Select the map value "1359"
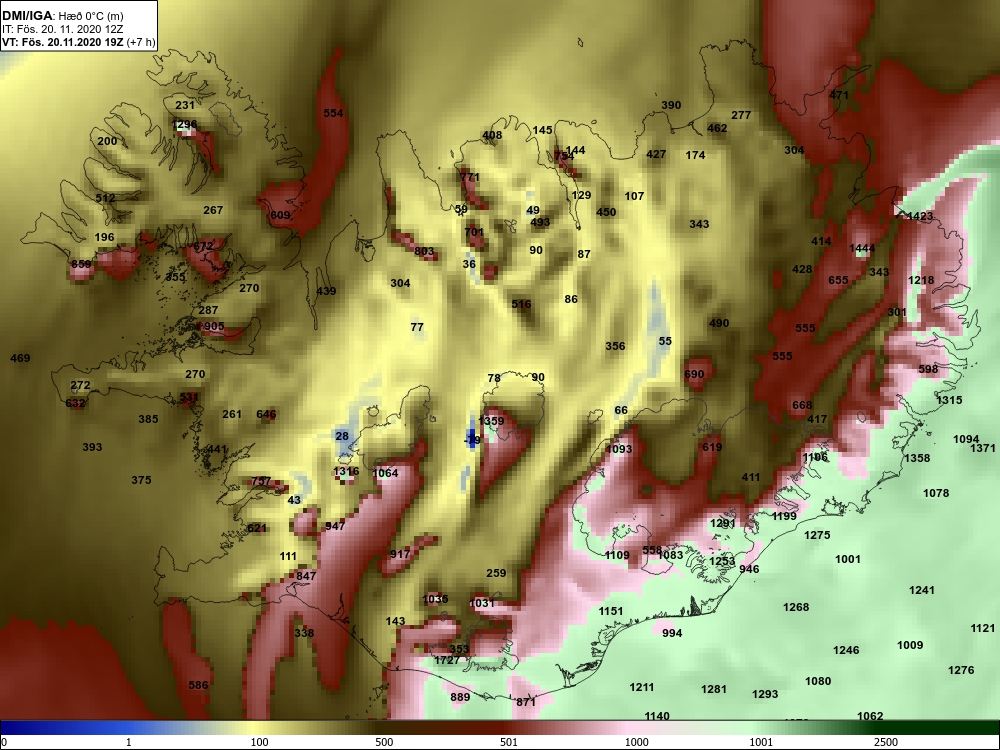The width and height of the screenshot is (1000, 750). pos(491,421)
